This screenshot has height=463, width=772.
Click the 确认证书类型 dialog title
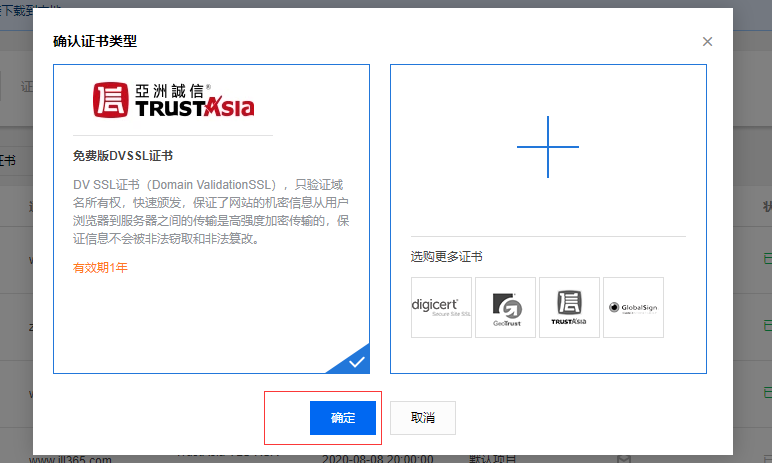95,41
